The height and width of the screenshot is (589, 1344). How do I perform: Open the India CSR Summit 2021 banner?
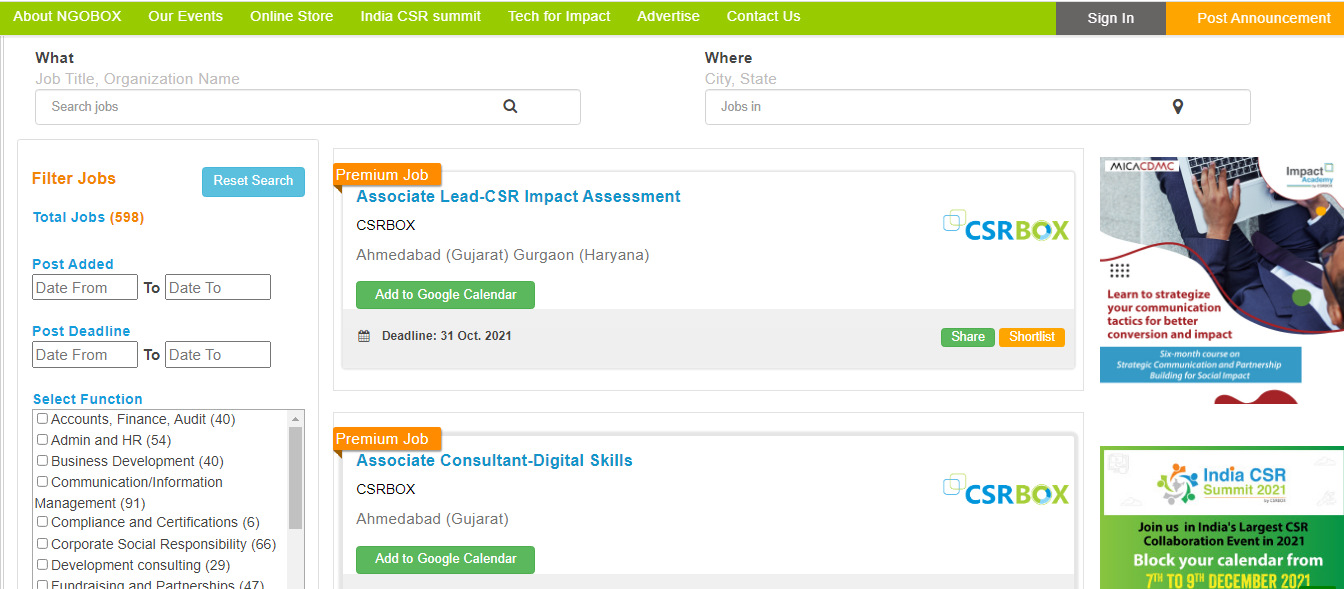click(1221, 517)
